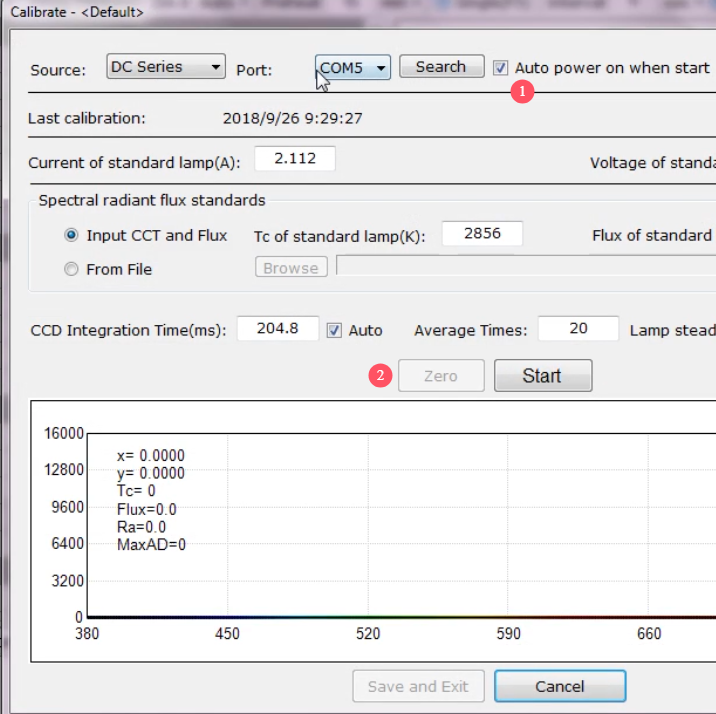Click the x= 0.0000 readout in the chart
The width and height of the screenshot is (716, 714).
151,456
